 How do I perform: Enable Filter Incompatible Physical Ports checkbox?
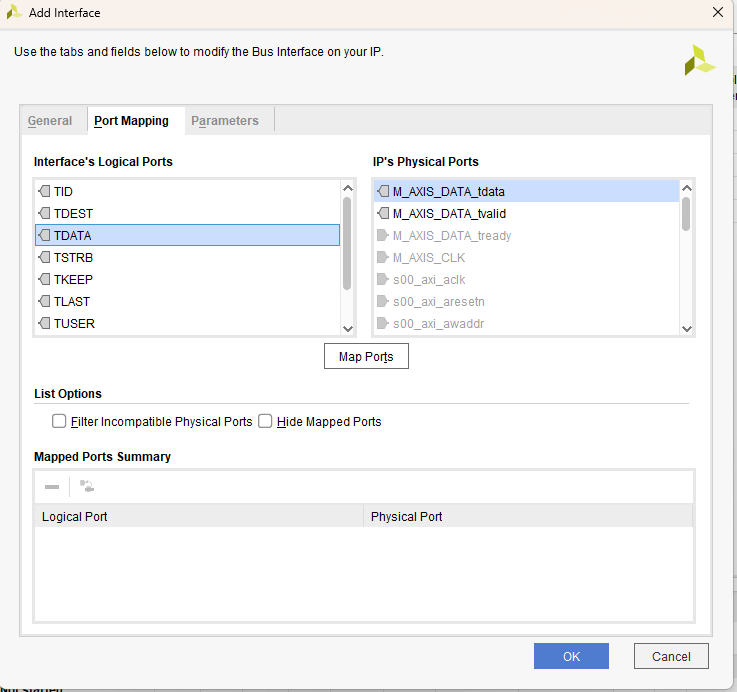tap(59, 421)
